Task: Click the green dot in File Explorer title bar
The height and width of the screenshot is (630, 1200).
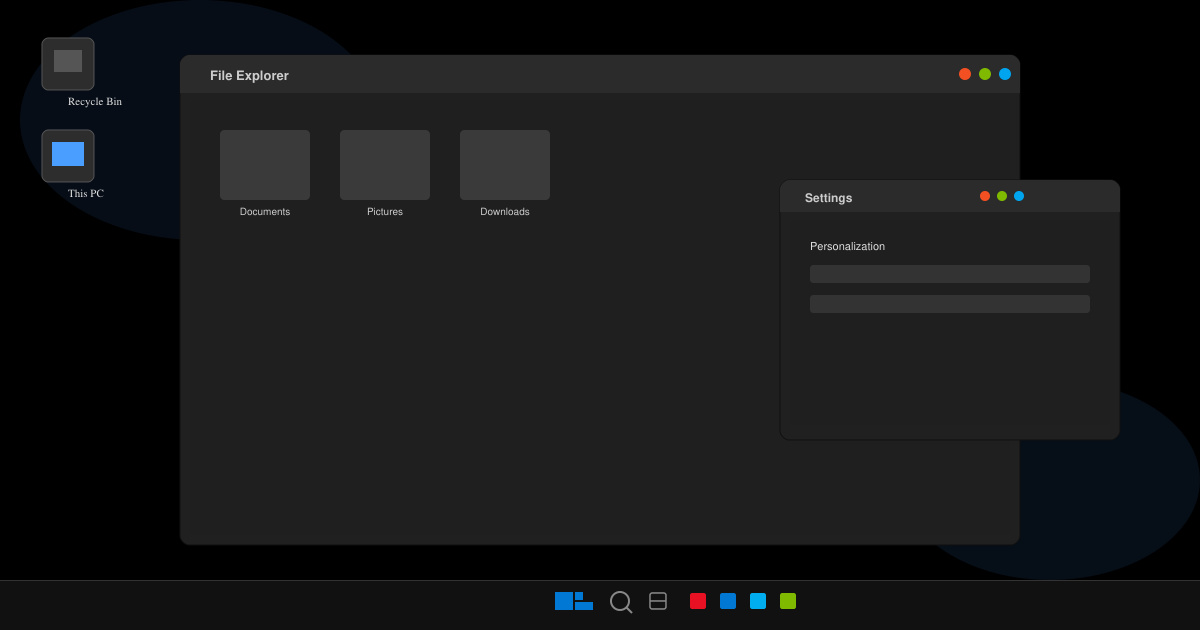Action: tap(985, 74)
